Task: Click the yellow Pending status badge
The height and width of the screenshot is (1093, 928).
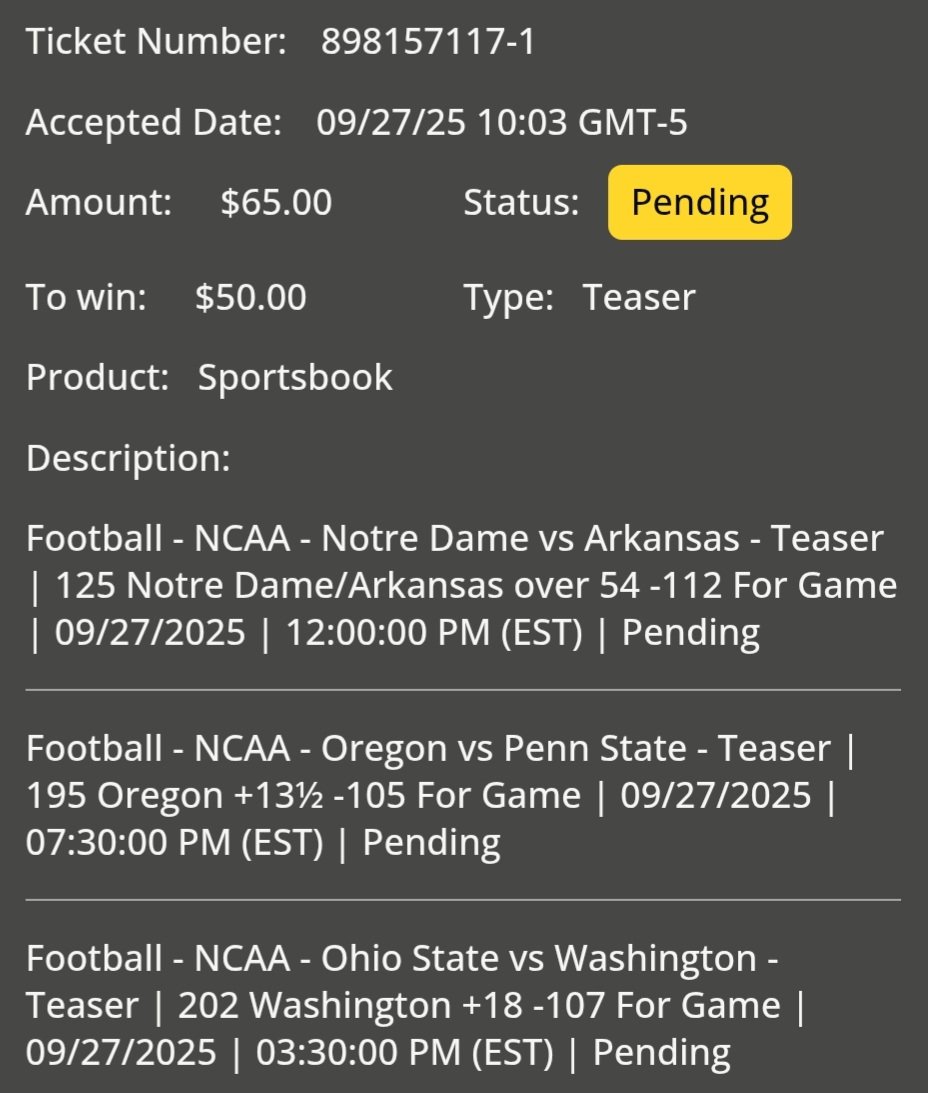Action: (699, 202)
